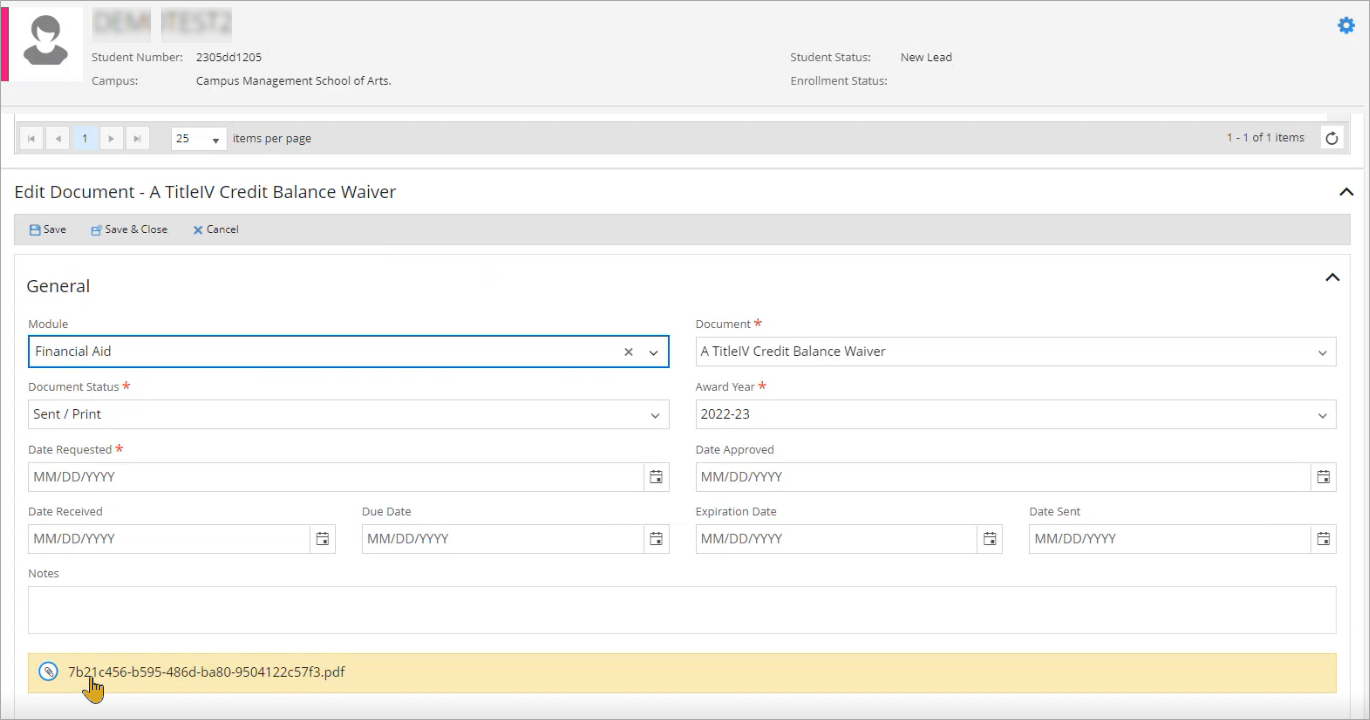1370x720 pixels.
Task: Click the Save button
Action: coord(48,230)
